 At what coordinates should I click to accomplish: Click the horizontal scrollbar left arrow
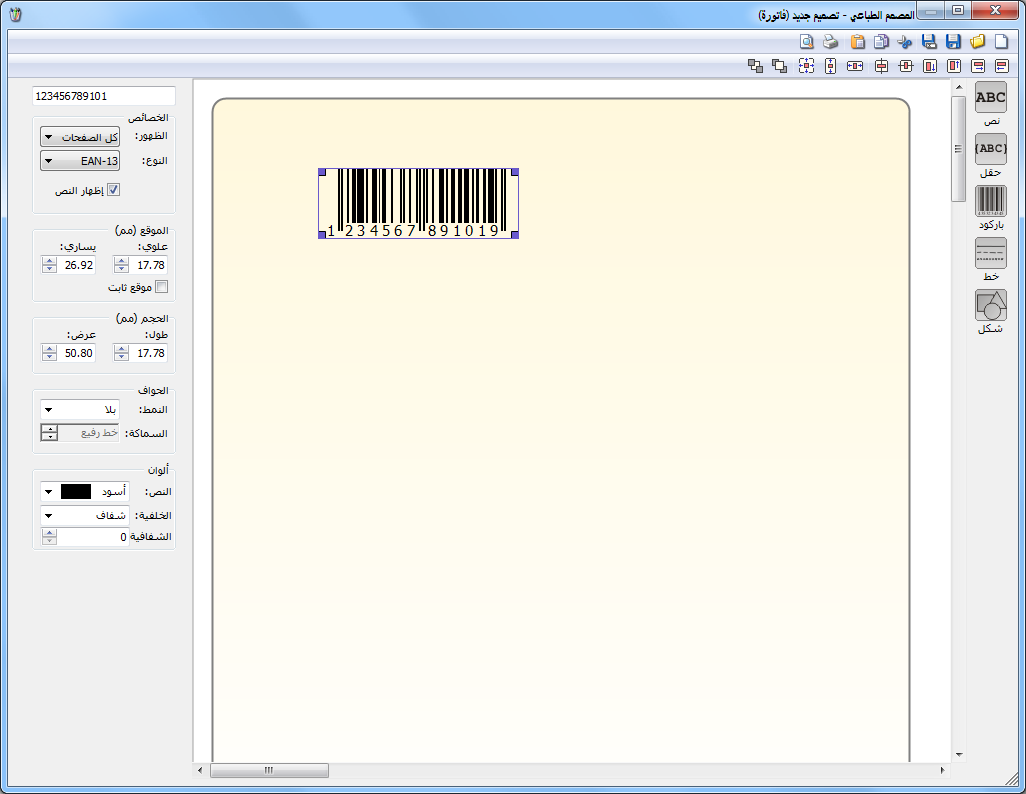pos(200,770)
